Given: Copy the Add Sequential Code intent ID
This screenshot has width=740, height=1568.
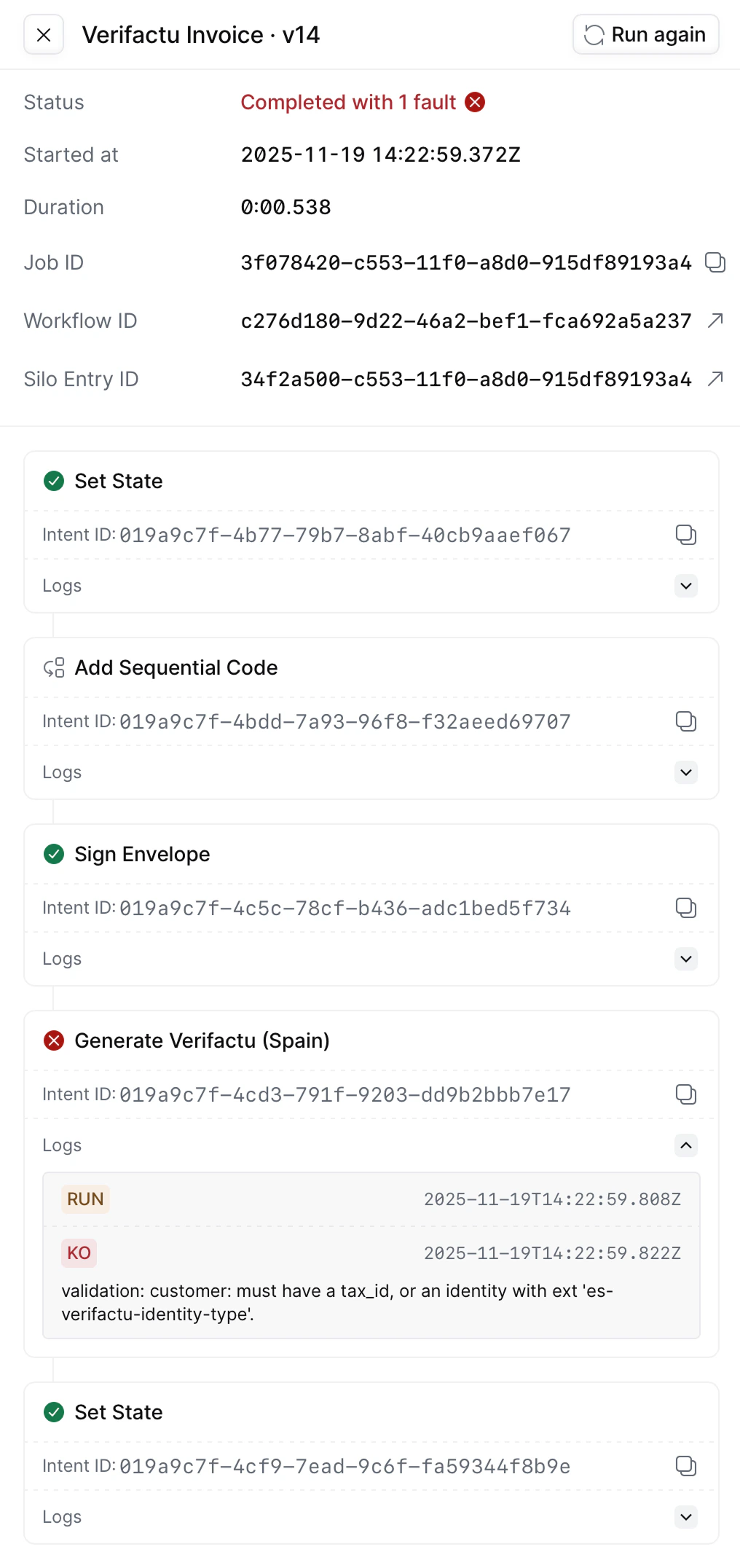Looking at the screenshot, I should 685,721.
